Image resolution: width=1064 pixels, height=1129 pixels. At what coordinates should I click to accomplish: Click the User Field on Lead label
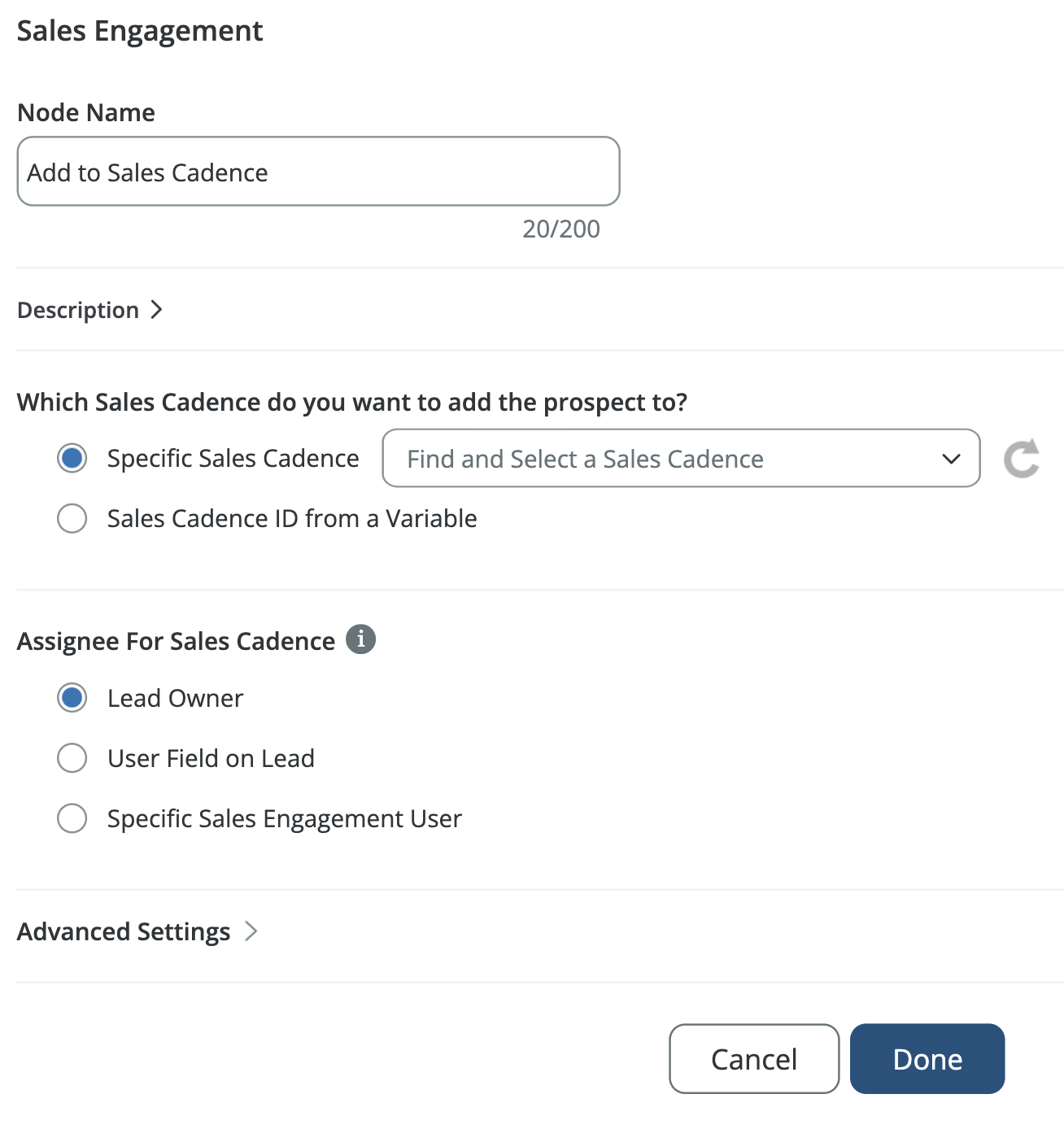pyautogui.click(x=211, y=758)
